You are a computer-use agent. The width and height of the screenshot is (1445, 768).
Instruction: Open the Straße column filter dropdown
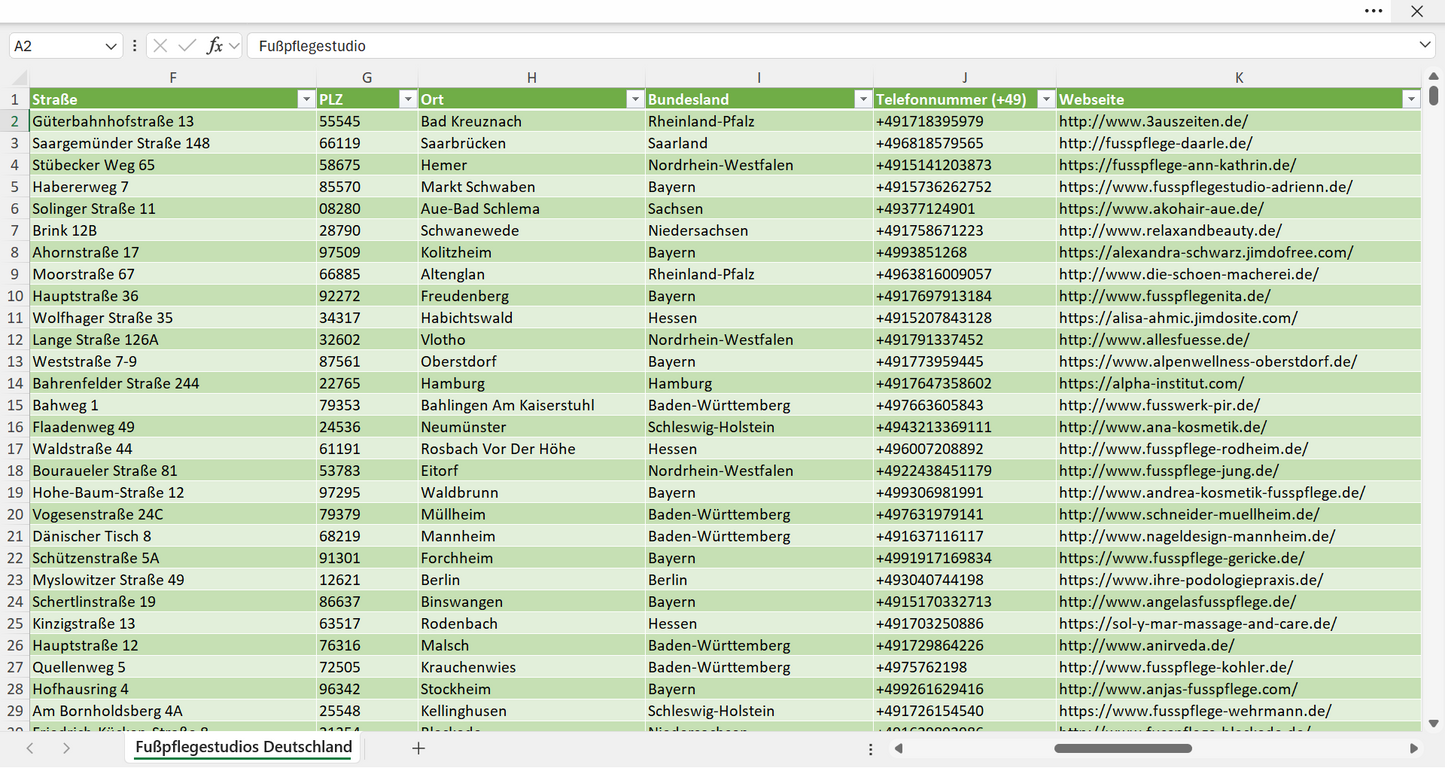point(306,99)
